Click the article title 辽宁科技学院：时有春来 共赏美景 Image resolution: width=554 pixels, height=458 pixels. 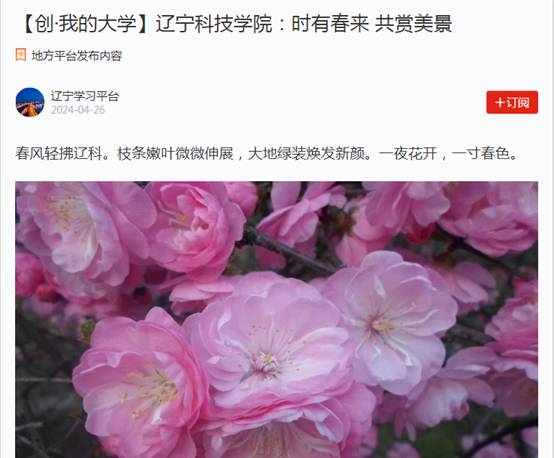click(304, 24)
